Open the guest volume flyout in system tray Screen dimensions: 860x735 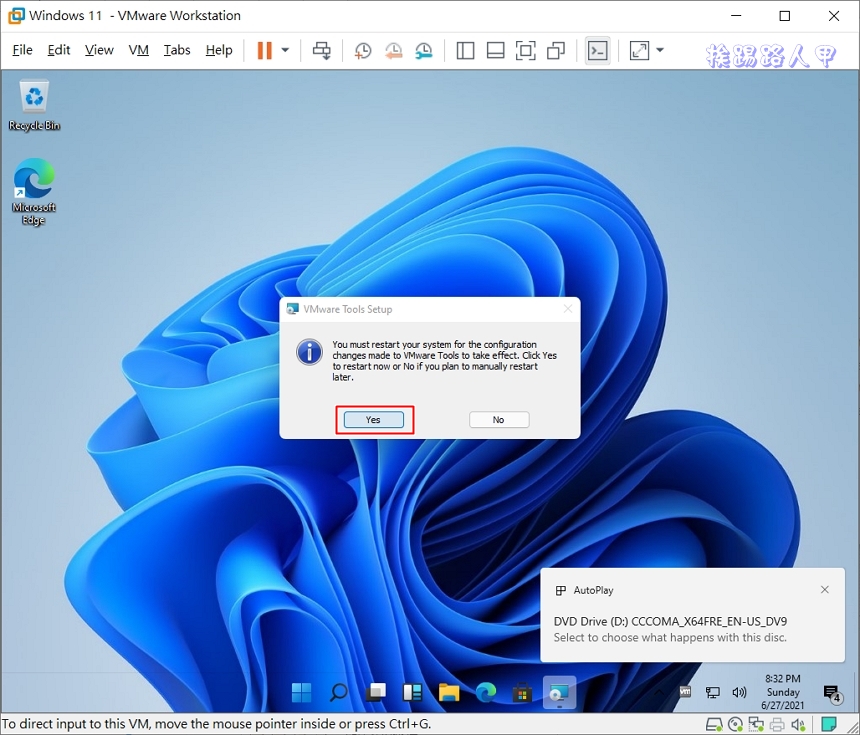tap(740, 691)
